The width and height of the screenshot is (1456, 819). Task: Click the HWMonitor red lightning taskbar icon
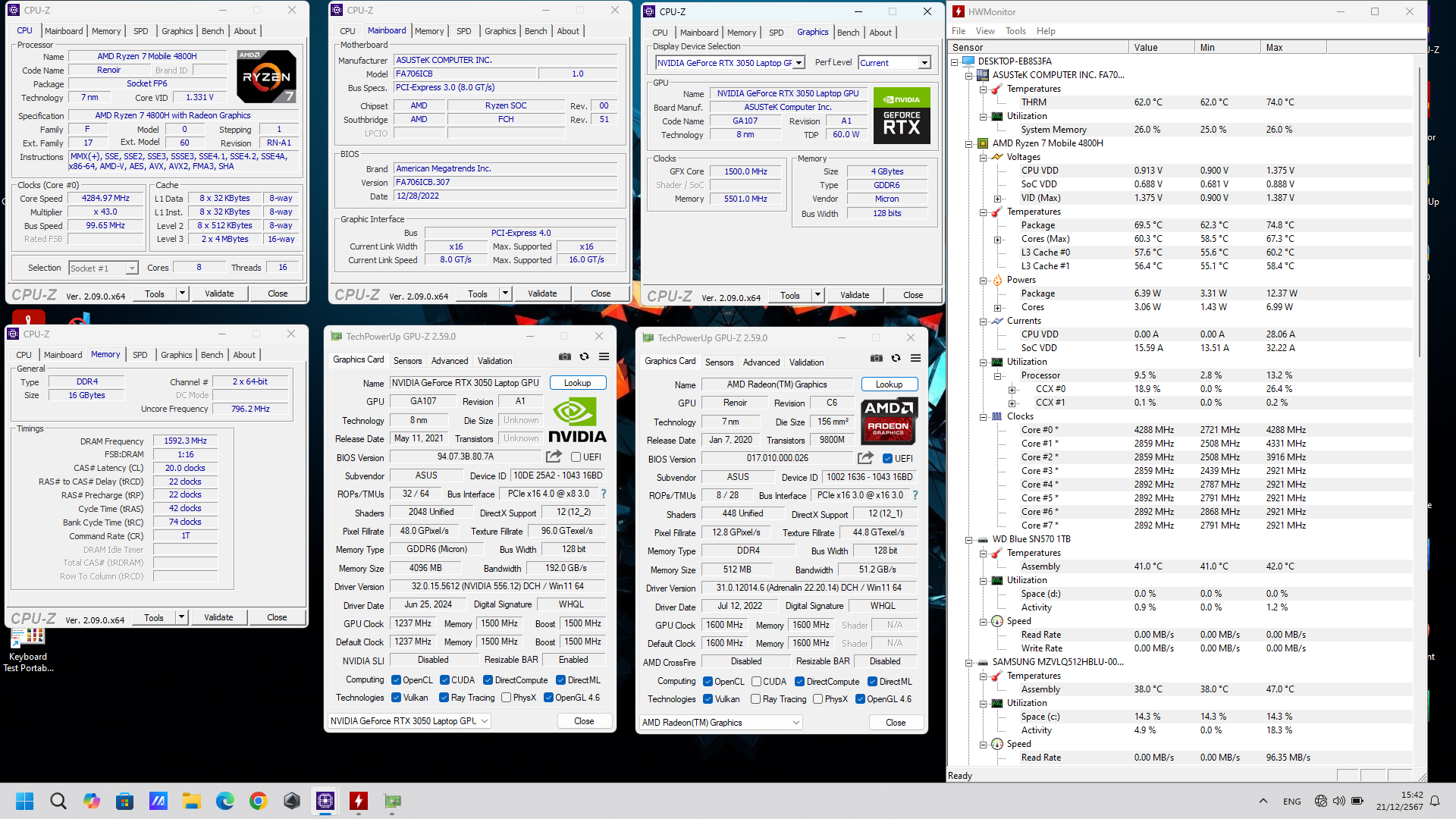359,801
